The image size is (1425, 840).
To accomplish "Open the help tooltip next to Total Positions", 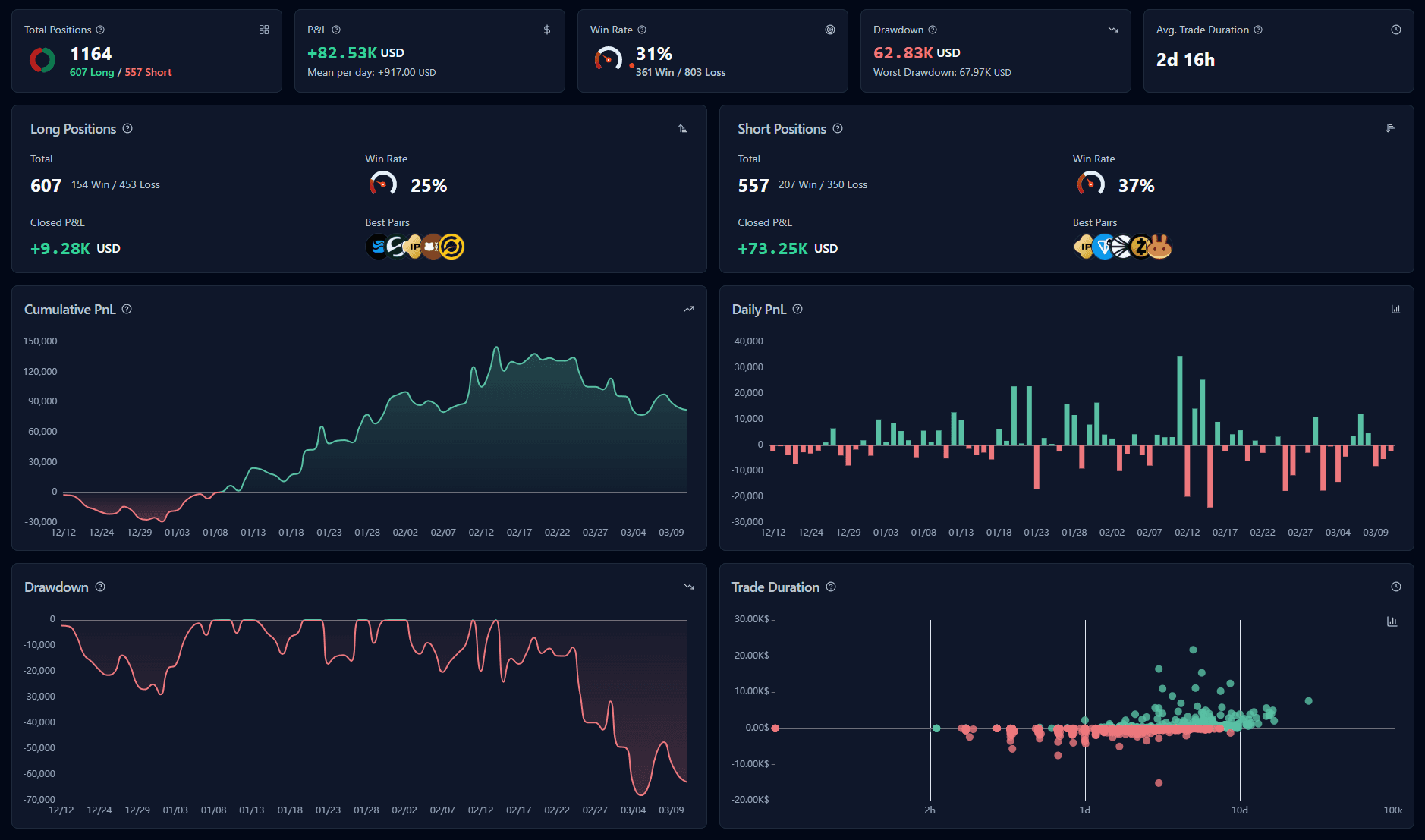I will pos(99,30).
